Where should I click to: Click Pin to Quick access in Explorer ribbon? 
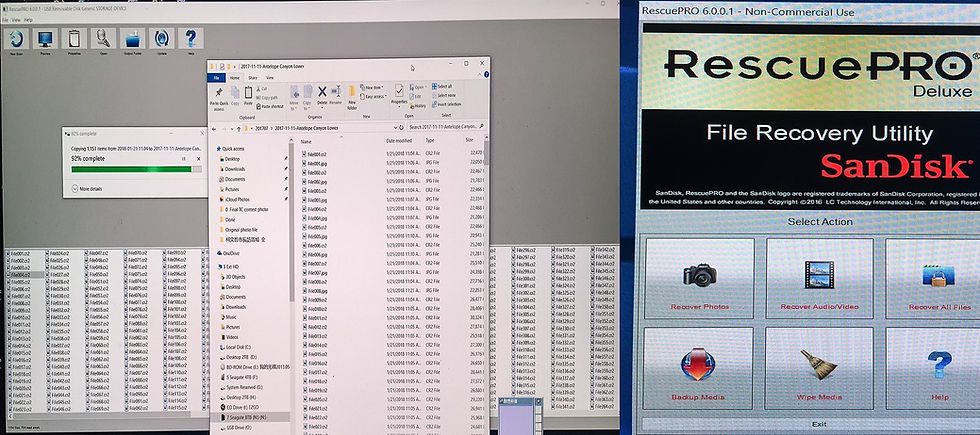click(x=219, y=98)
